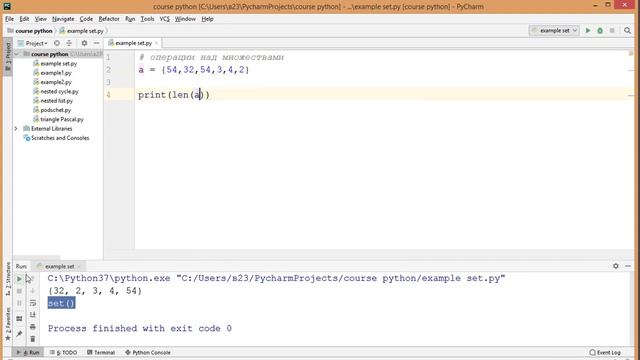Print the Run console output
The image size is (640, 360).
[x=33, y=327]
